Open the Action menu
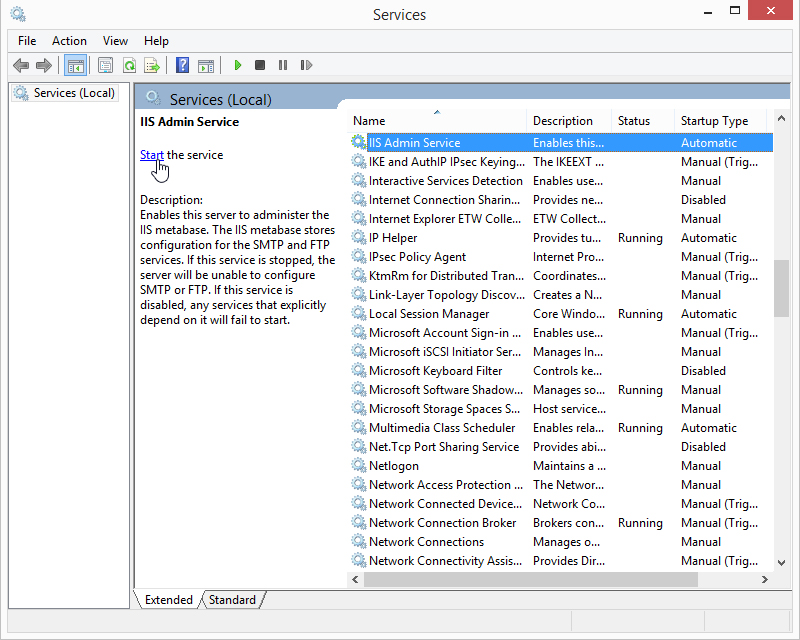800x640 pixels. [x=69, y=41]
